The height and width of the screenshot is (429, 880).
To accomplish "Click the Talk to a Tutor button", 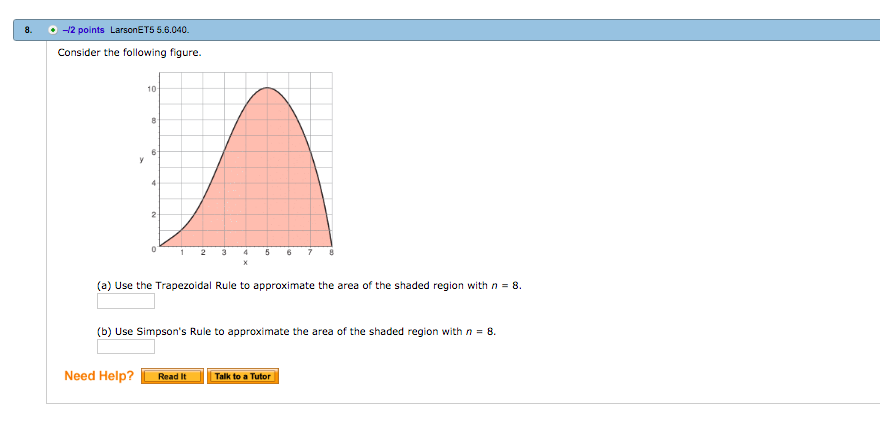I will [243, 376].
